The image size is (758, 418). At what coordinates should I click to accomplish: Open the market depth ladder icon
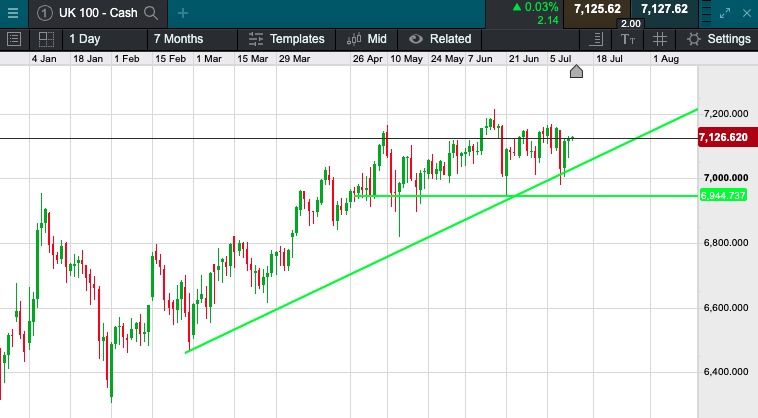click(706, 13)
